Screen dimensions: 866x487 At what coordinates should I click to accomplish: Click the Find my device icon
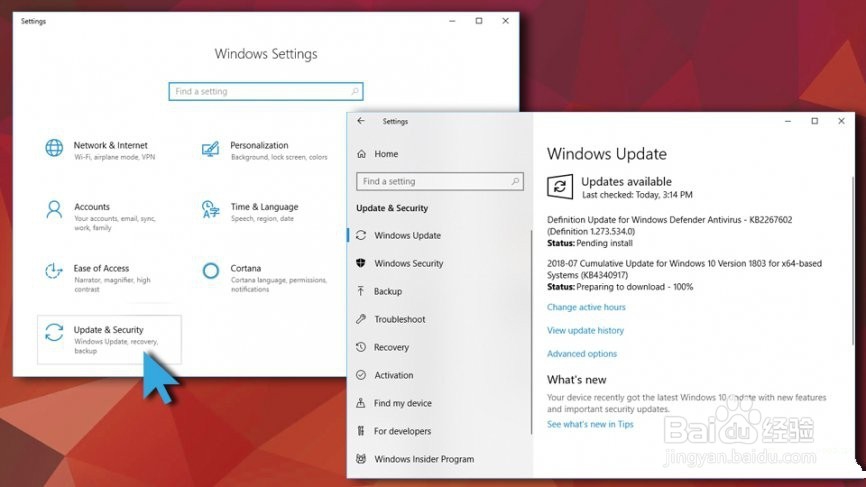click(361, 403)
